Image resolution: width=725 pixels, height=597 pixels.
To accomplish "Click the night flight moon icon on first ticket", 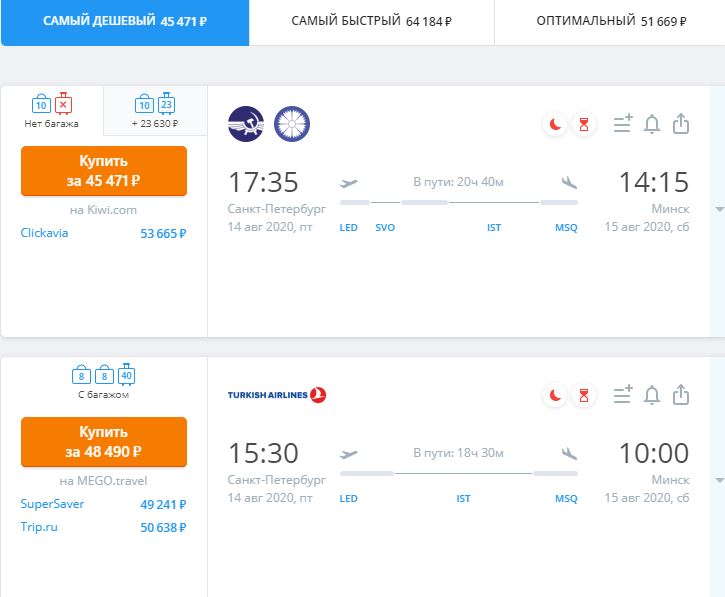I will coord(555,124).
